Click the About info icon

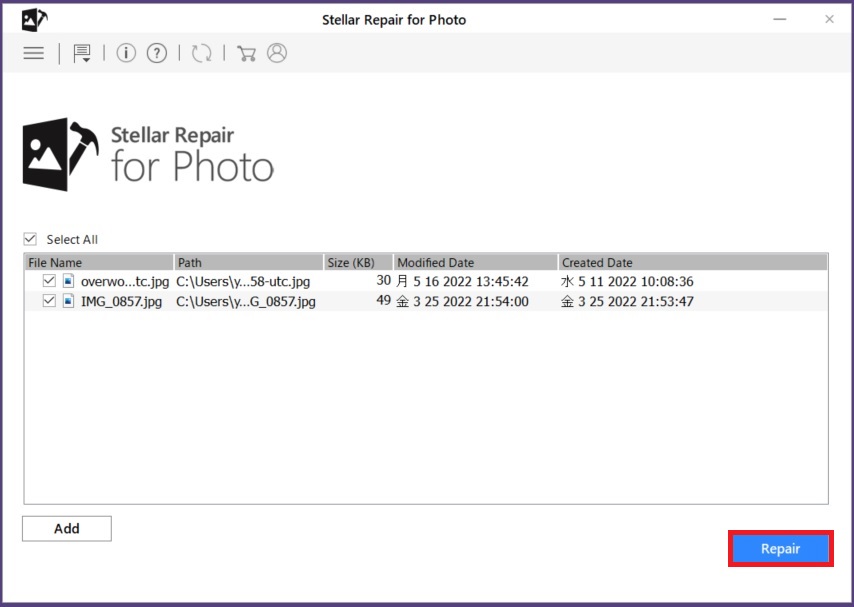click(126, 53)
